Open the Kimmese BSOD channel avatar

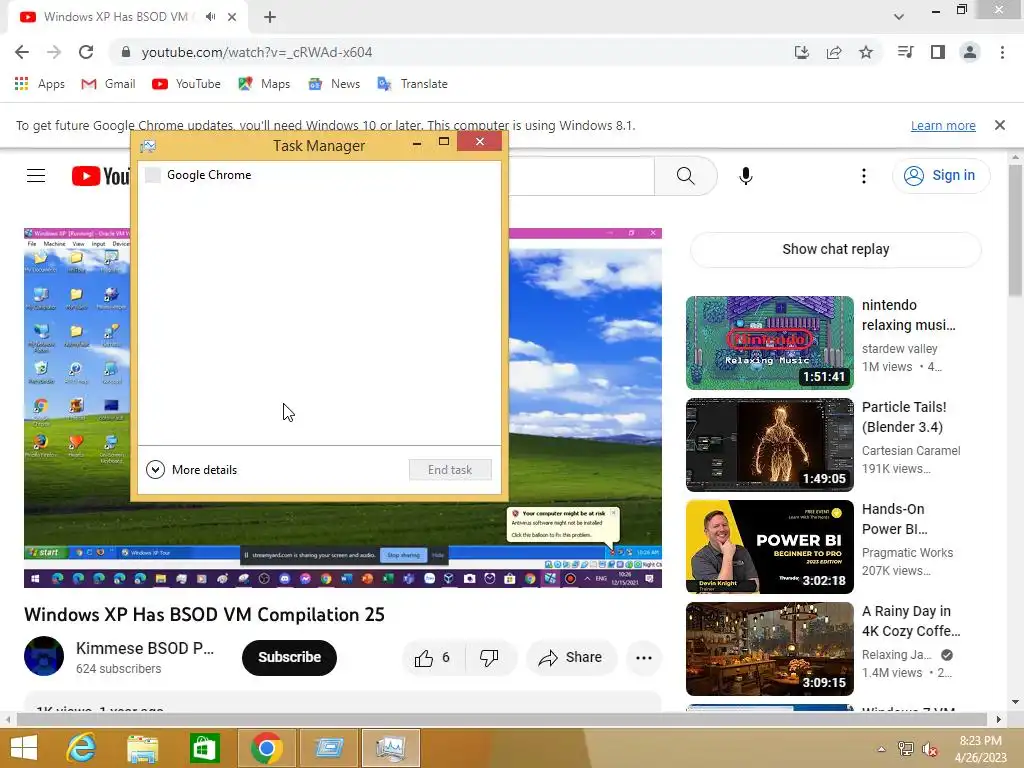tap(44, 656)
